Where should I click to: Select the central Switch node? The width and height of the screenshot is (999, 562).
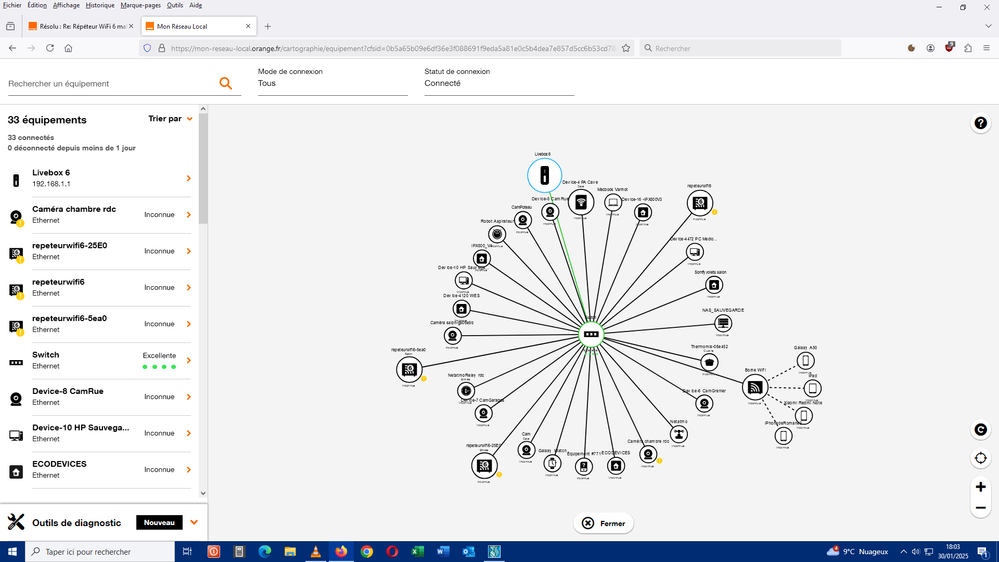[590, 334]
